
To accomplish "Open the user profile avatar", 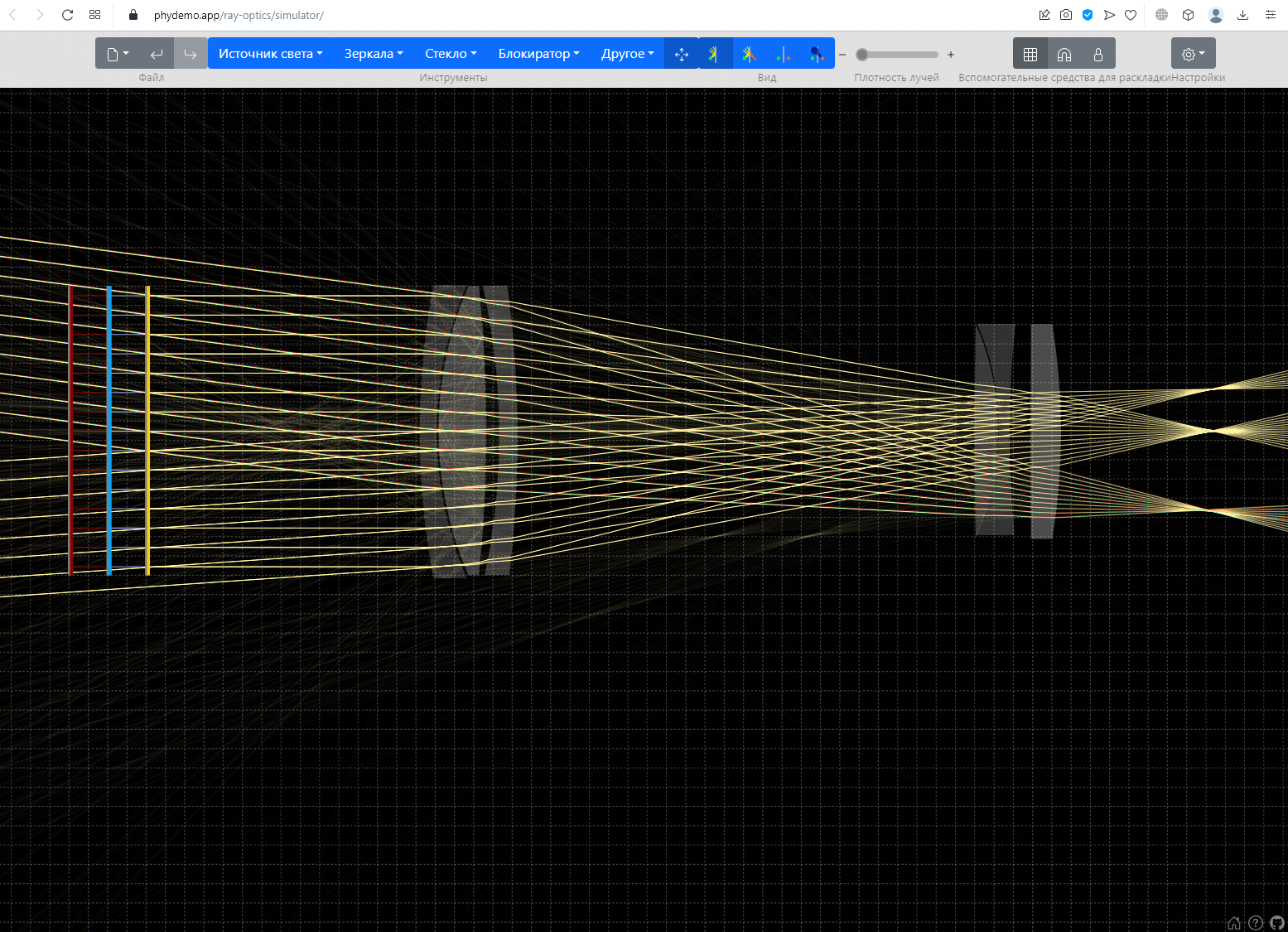I will pos(1216,15).
